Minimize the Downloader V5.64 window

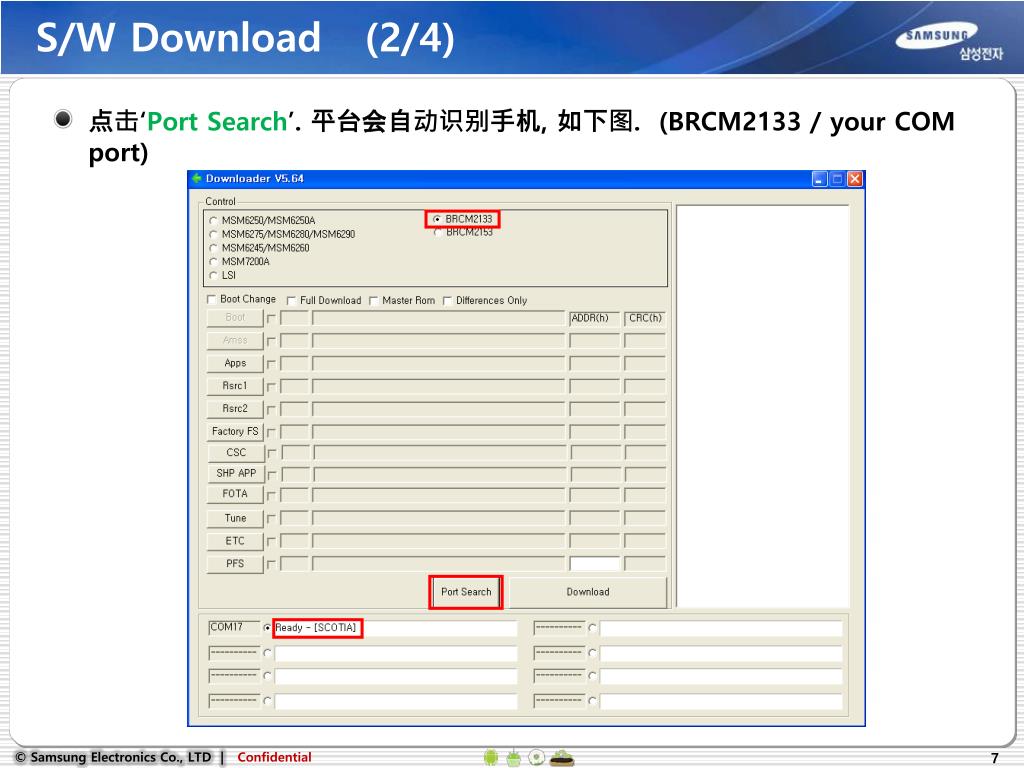pyautogui.click(x=820, y=179)
